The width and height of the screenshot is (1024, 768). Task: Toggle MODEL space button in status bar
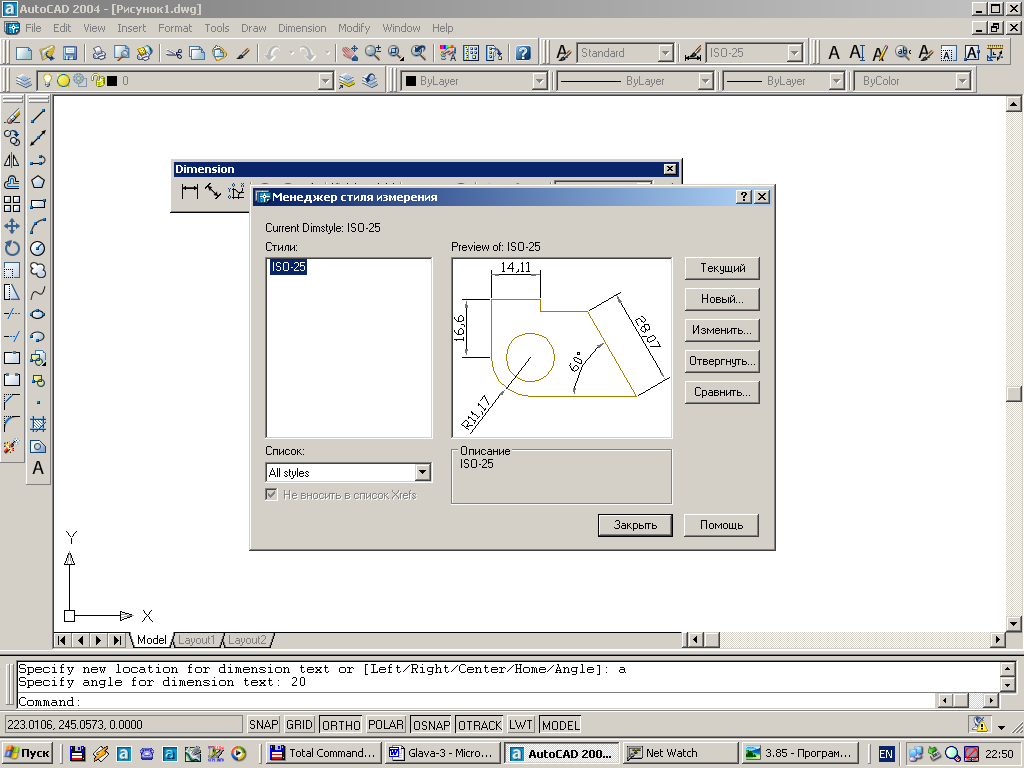click(560, 725)
